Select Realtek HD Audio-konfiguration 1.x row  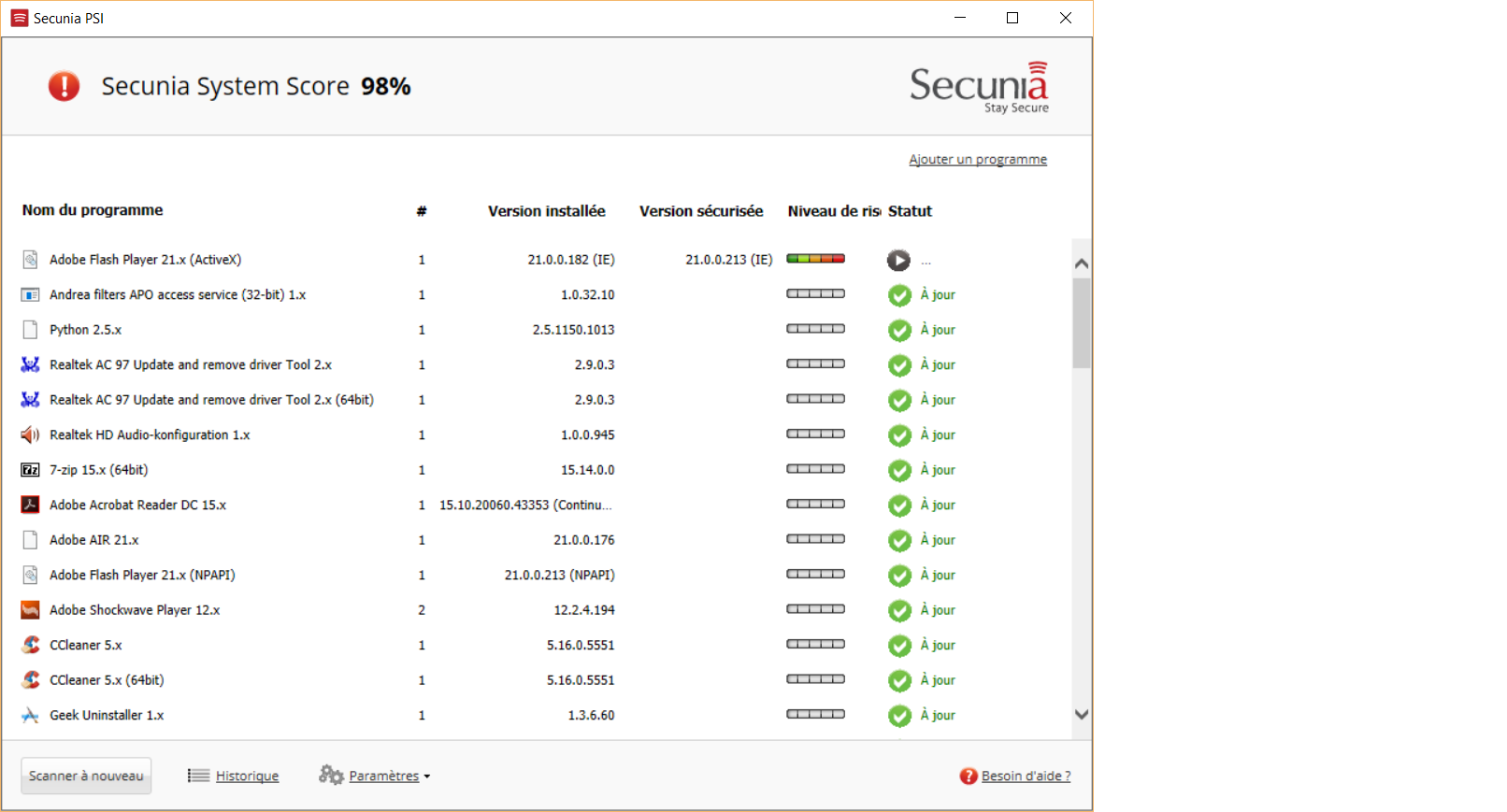(x=545, y=435)
